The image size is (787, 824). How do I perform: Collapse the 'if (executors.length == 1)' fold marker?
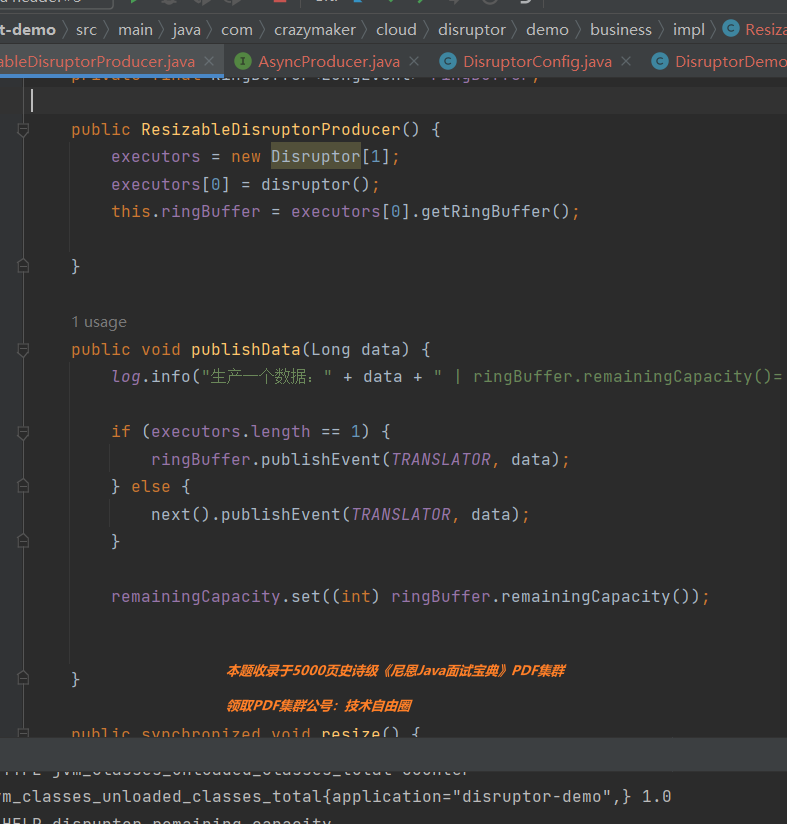click(x=23, y=432)
